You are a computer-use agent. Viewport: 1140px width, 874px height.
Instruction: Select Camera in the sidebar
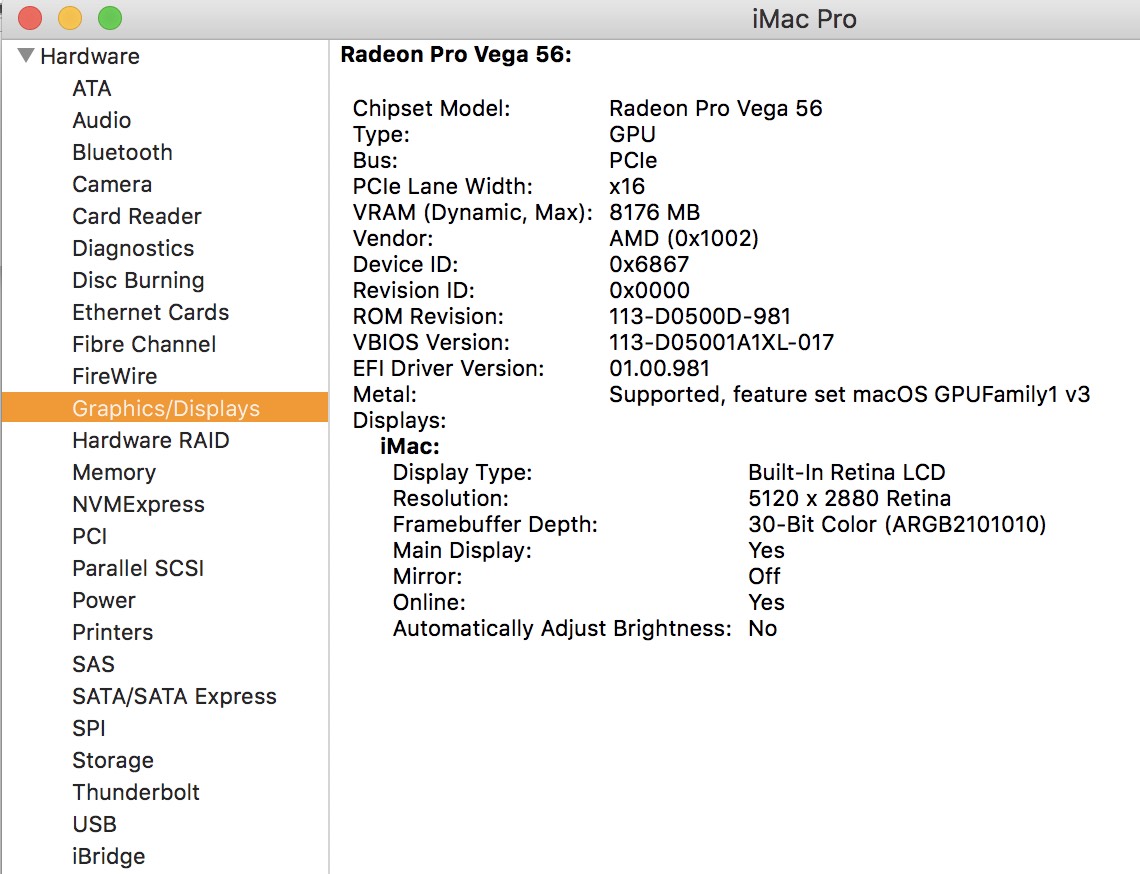click(112, 184)
